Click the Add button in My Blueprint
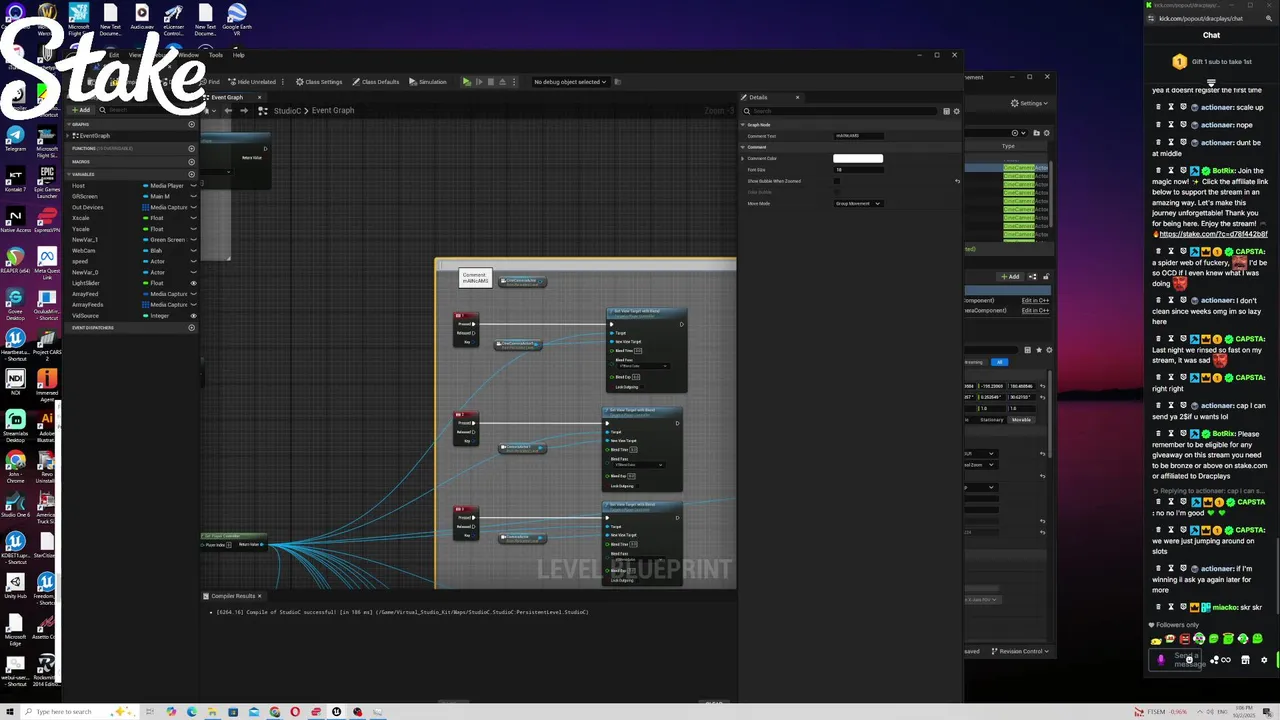This screenshot has height=720, width=1280. coord(82,110)
